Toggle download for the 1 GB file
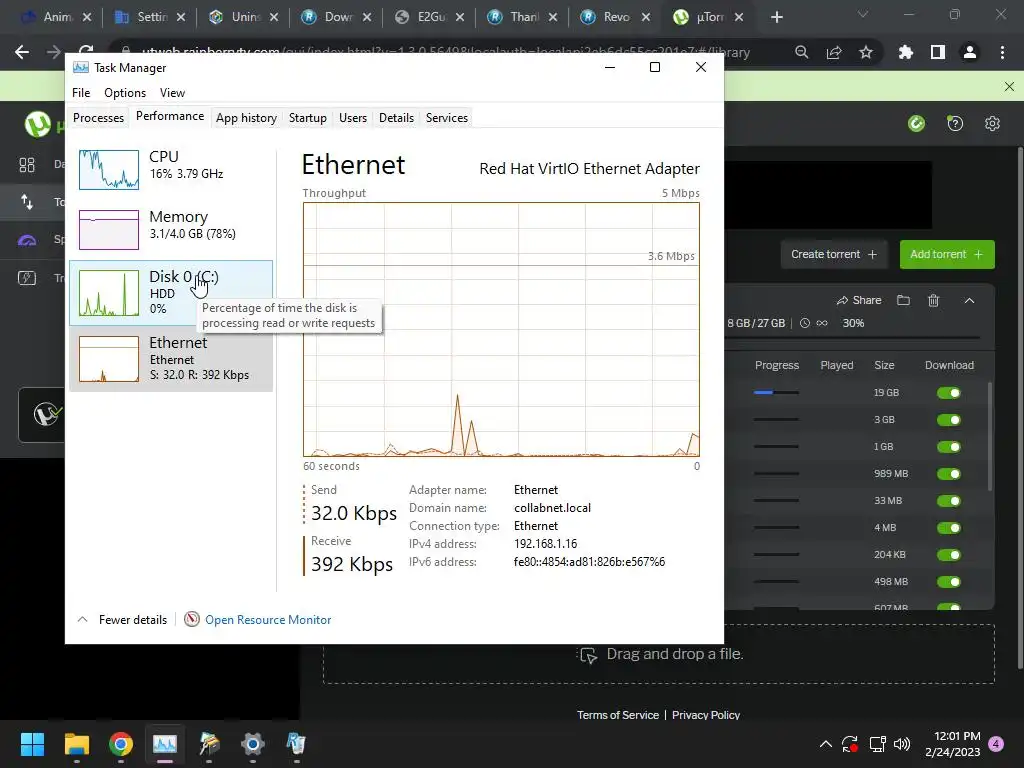Screen dimensions: 1024x768 tap(949, 447)
